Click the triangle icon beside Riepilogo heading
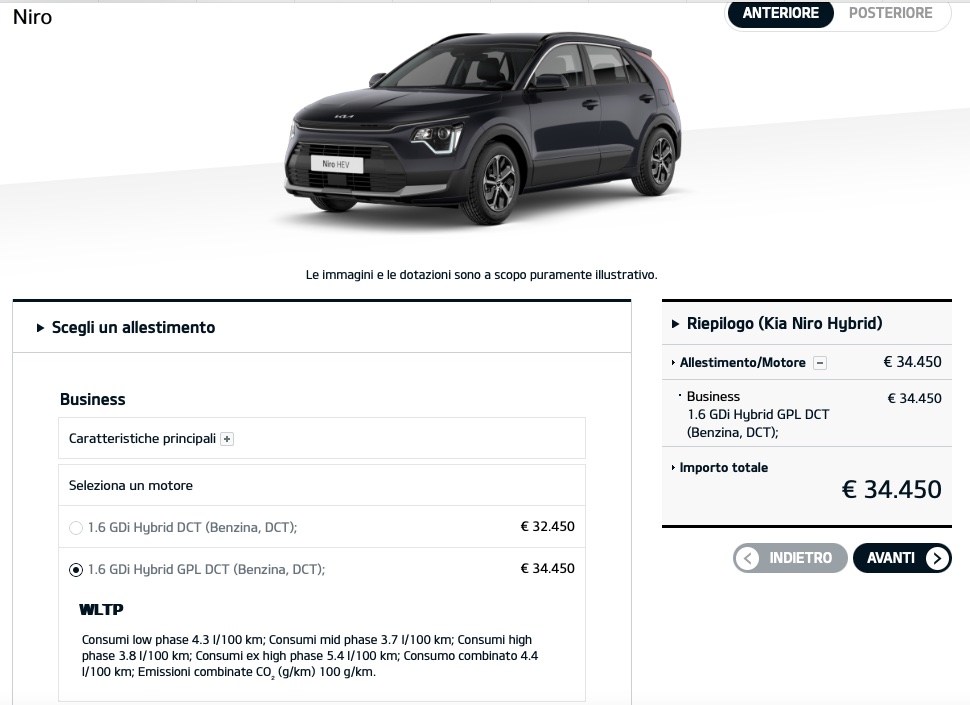The width and height of the screenshot is (970, 705). (x=676, y=323)
